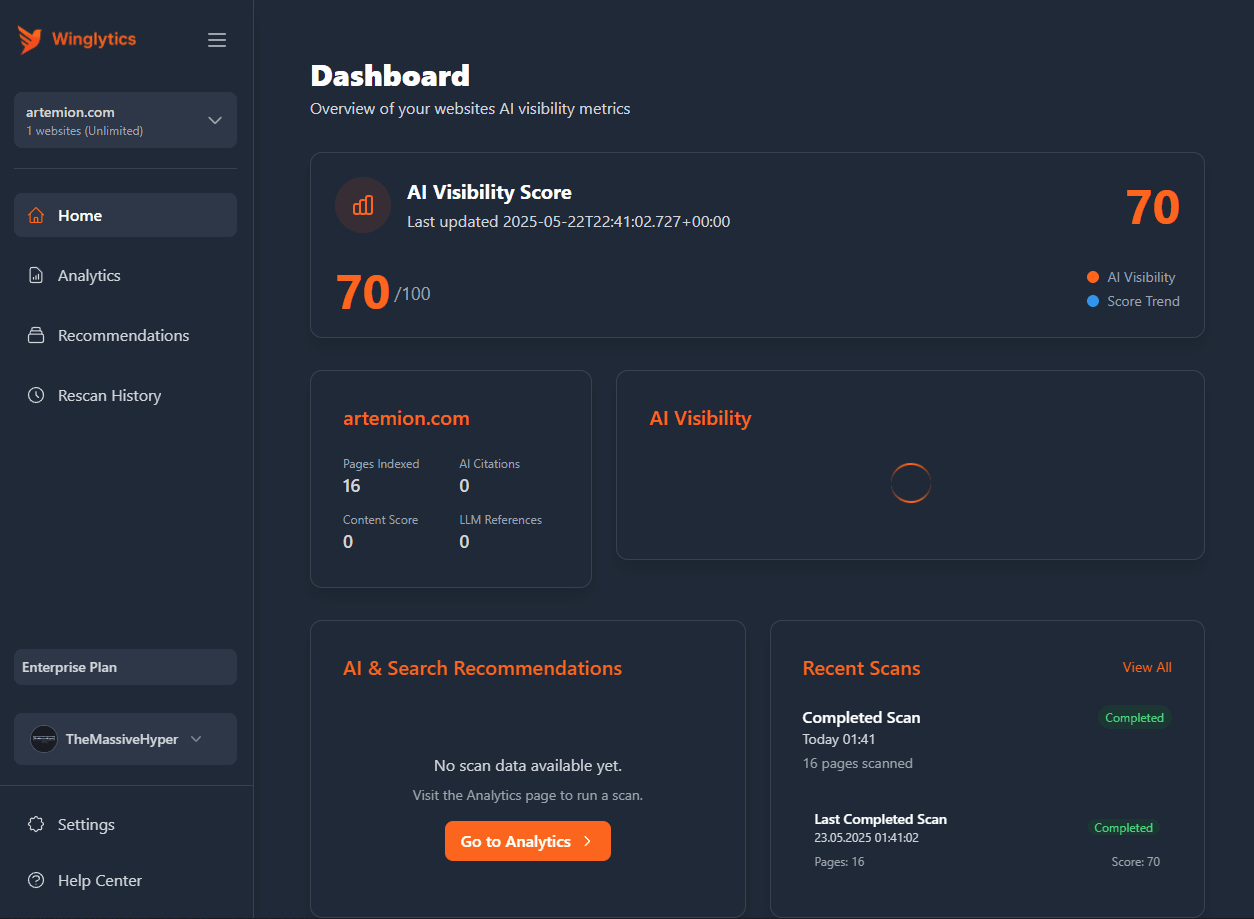Click the Recommendations stack icon
This screenshot has width=1254, height=919.
coord(36,335)
